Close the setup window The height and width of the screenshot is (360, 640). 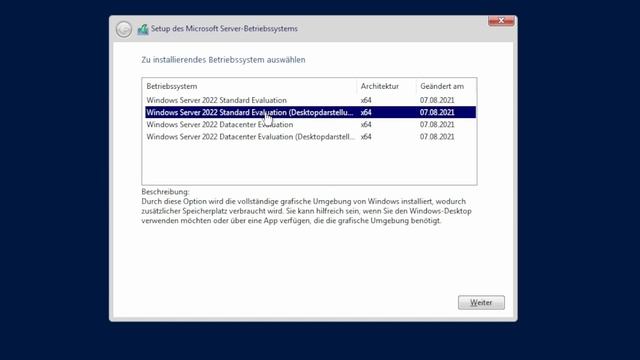pos(501,21)
